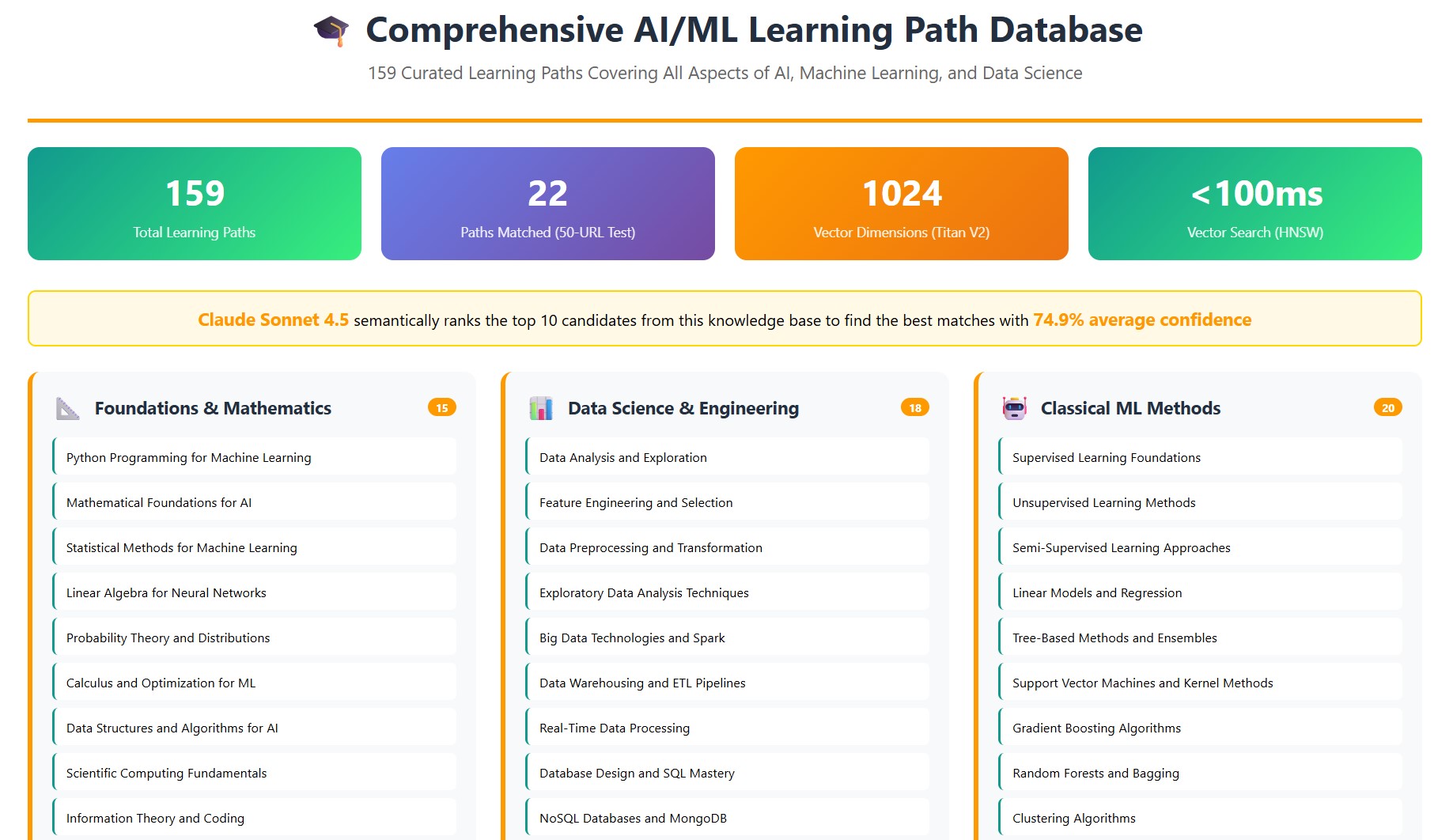Open Information Theory and Coding

(x=255, y=818)
